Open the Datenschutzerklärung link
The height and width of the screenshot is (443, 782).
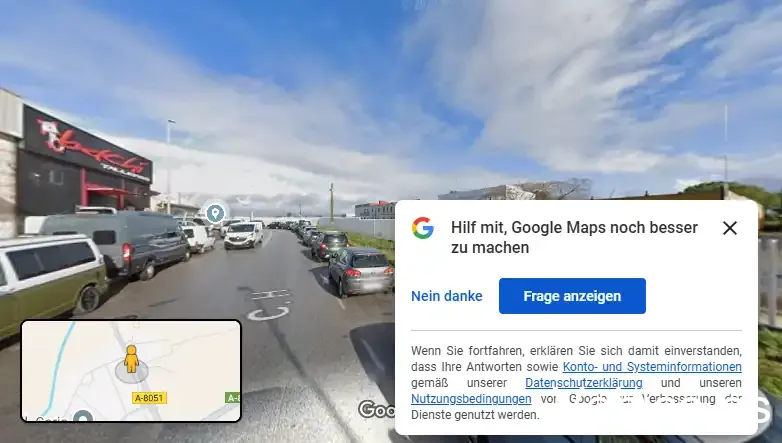click(x=584, y=383)
